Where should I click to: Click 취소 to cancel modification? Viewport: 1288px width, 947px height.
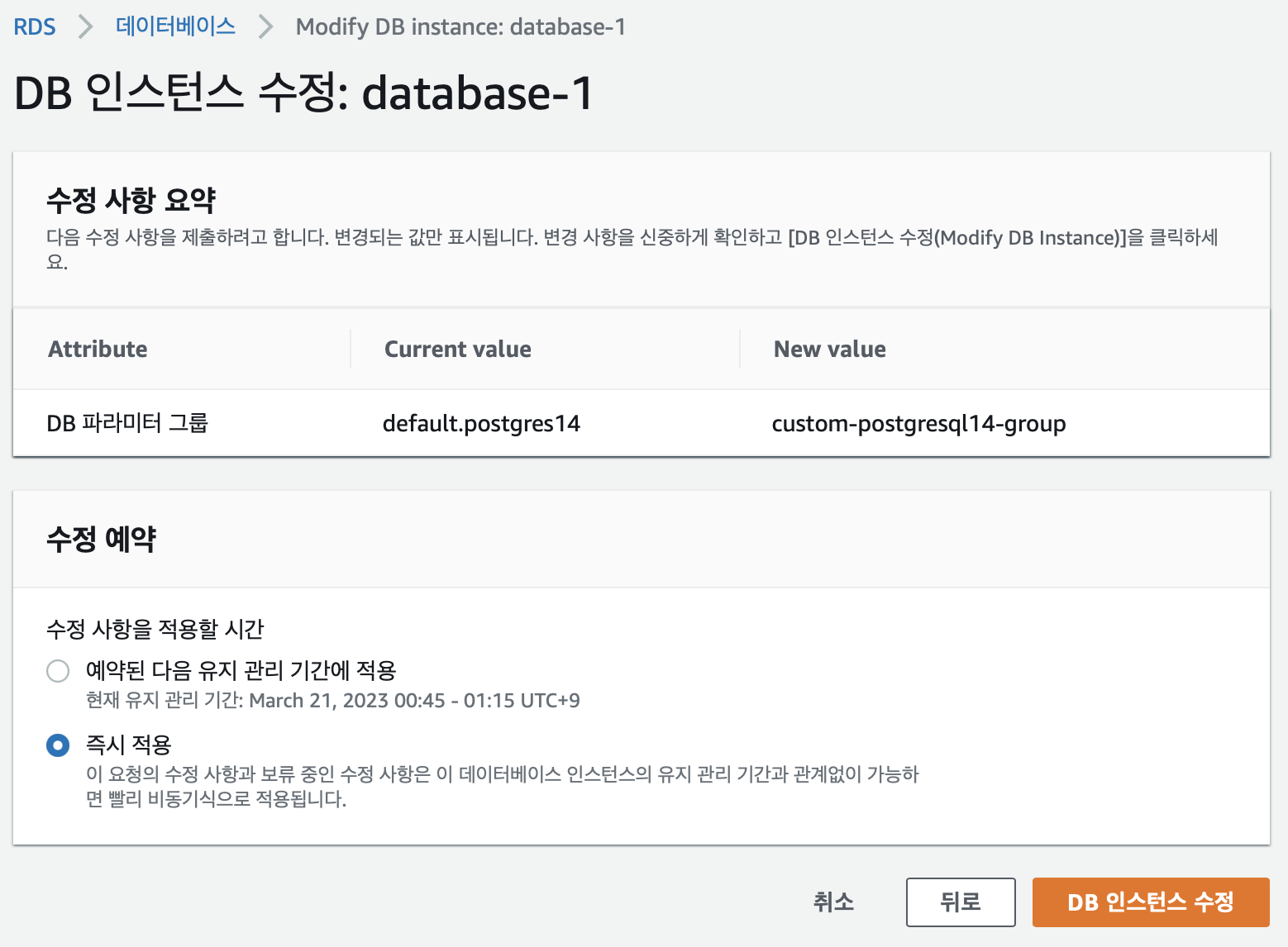[x=833, y=902]
